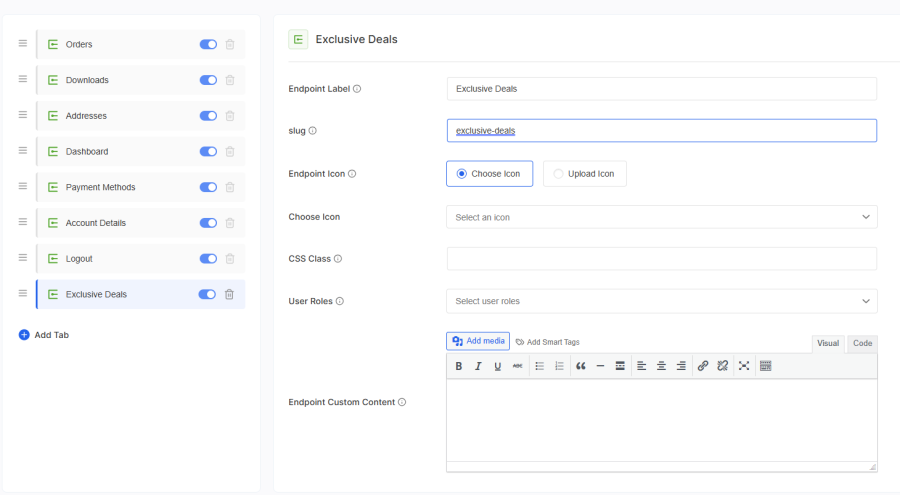Image resolution: width=900 pixels, height=495 pixels.
Task: Delete the Exclusive Deals tab
Action: (229, 294)
